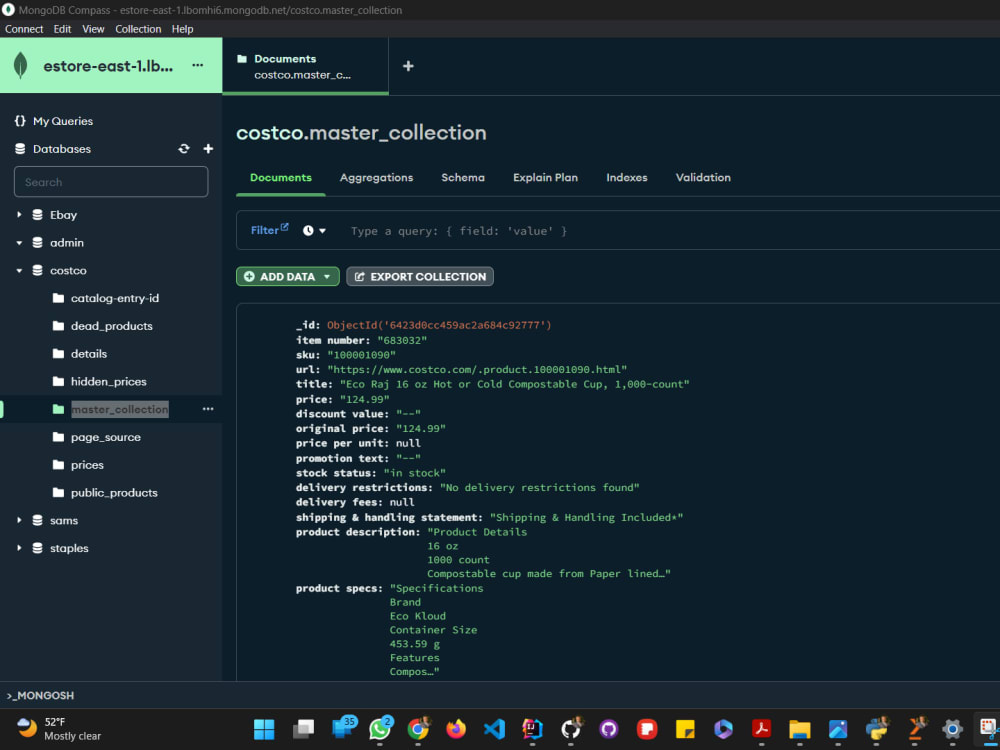Open the prices collection

(87, 465)
